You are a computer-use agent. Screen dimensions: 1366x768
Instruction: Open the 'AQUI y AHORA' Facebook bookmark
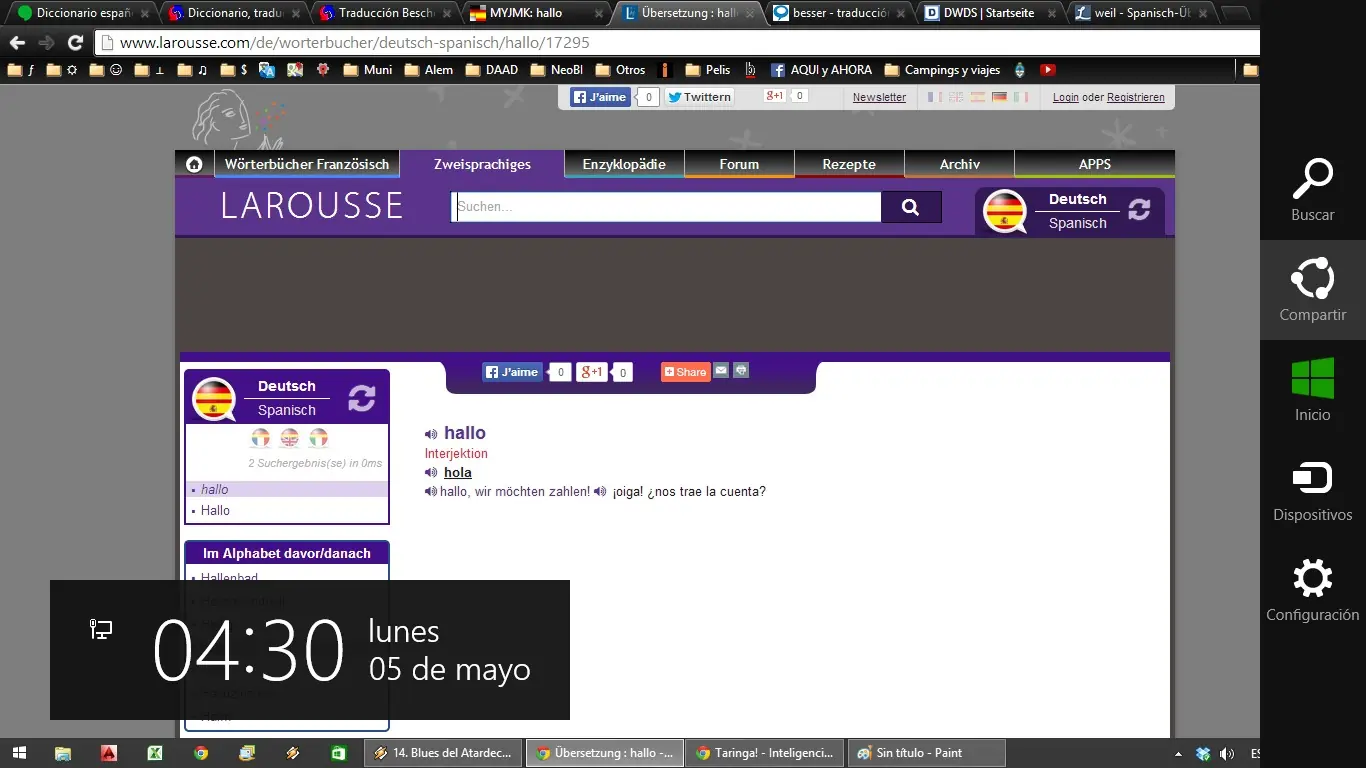point(821,70)
